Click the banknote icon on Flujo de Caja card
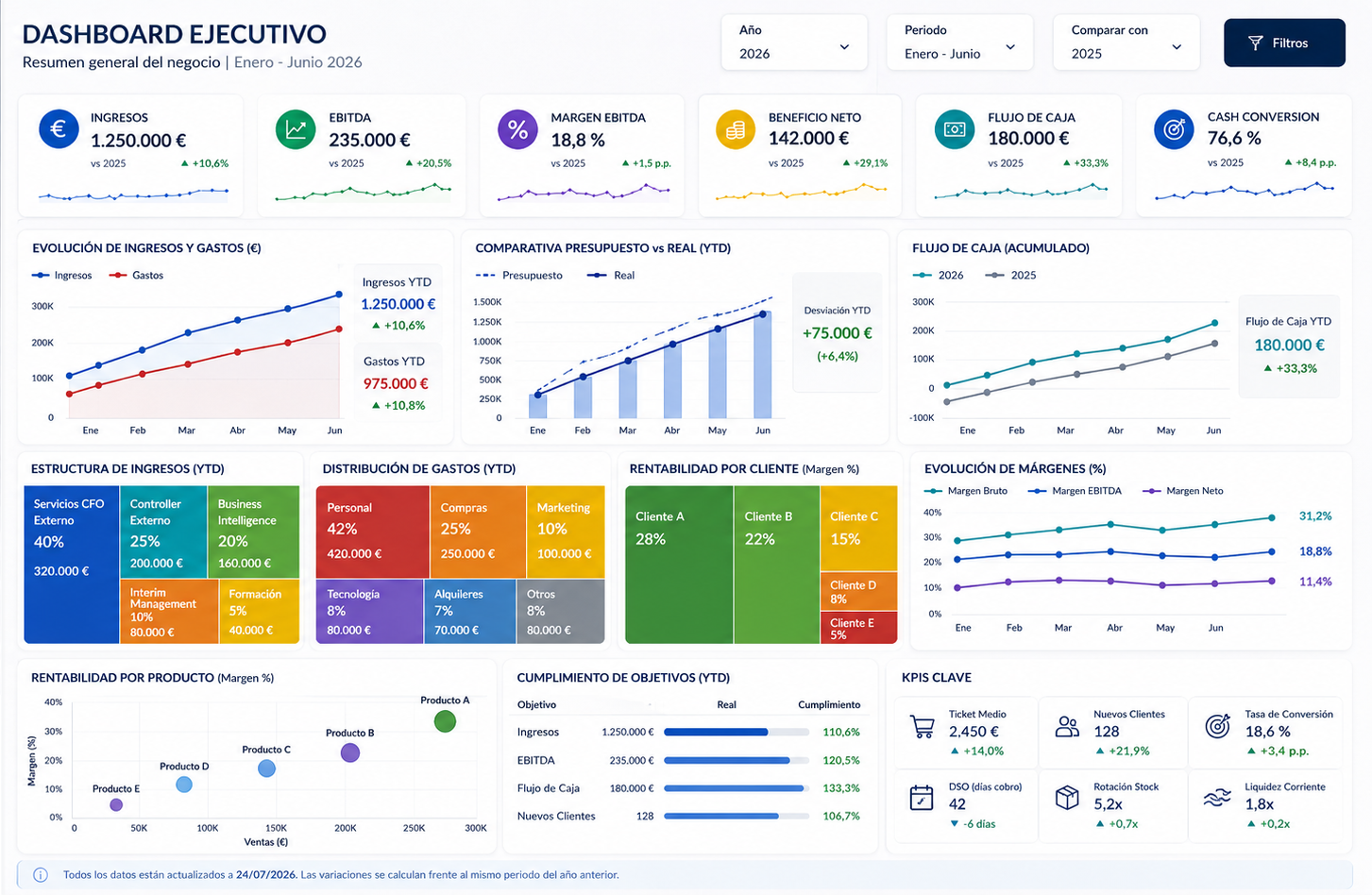The image size is (1372, 895). click(955, 129)
